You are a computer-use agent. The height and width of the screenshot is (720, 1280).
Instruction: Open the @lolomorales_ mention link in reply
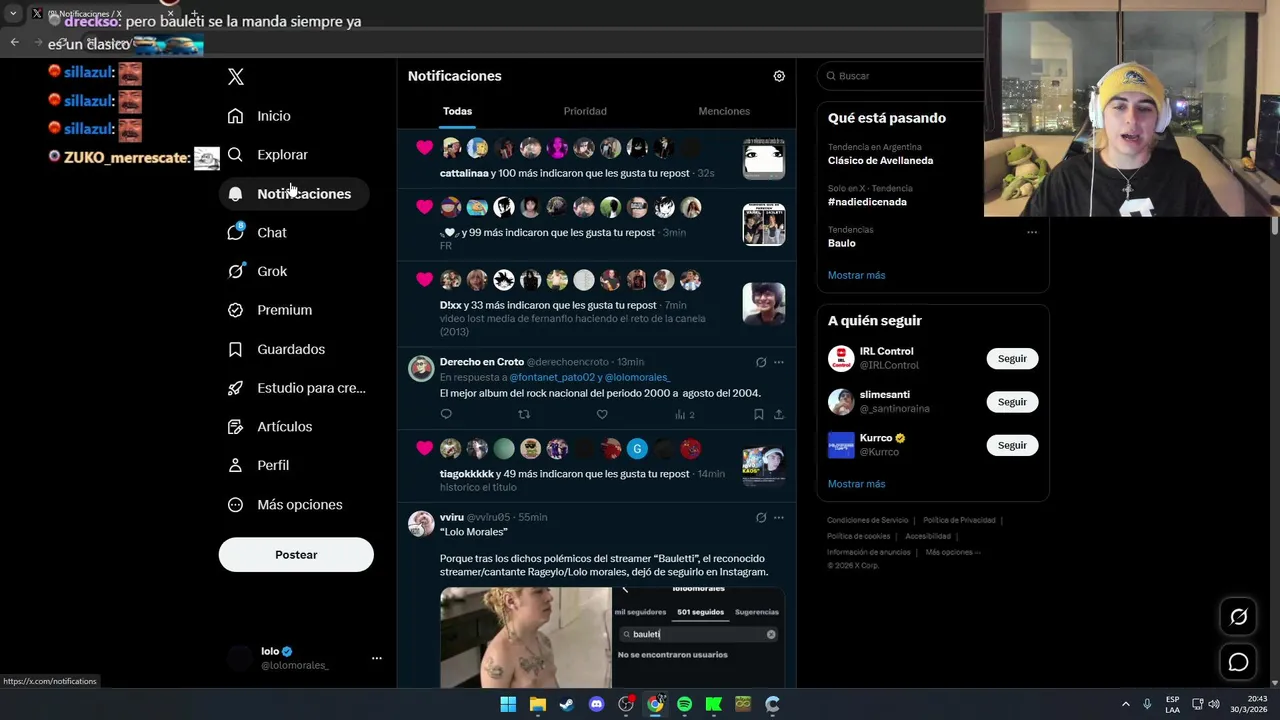(639, 378)
